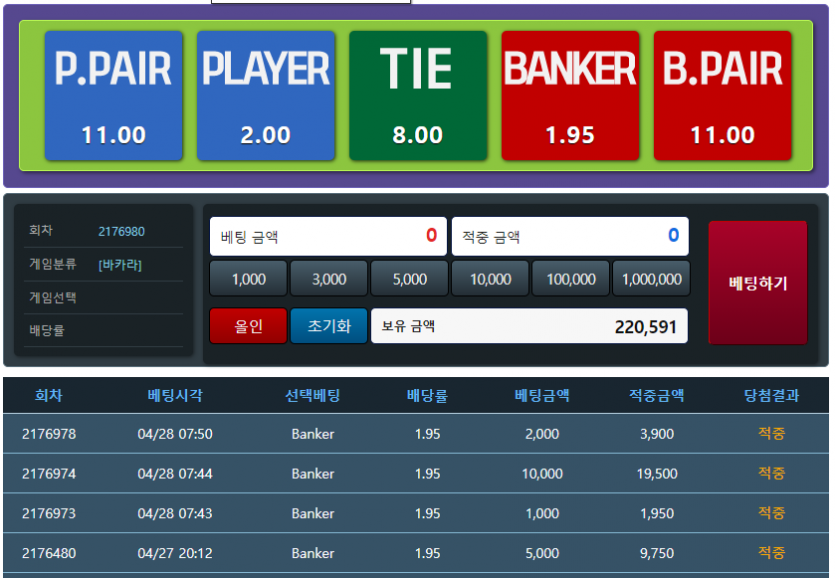Screen dimensions: 835x578
Task: Click the 적중 금액 field
Action: coord(569,237)
